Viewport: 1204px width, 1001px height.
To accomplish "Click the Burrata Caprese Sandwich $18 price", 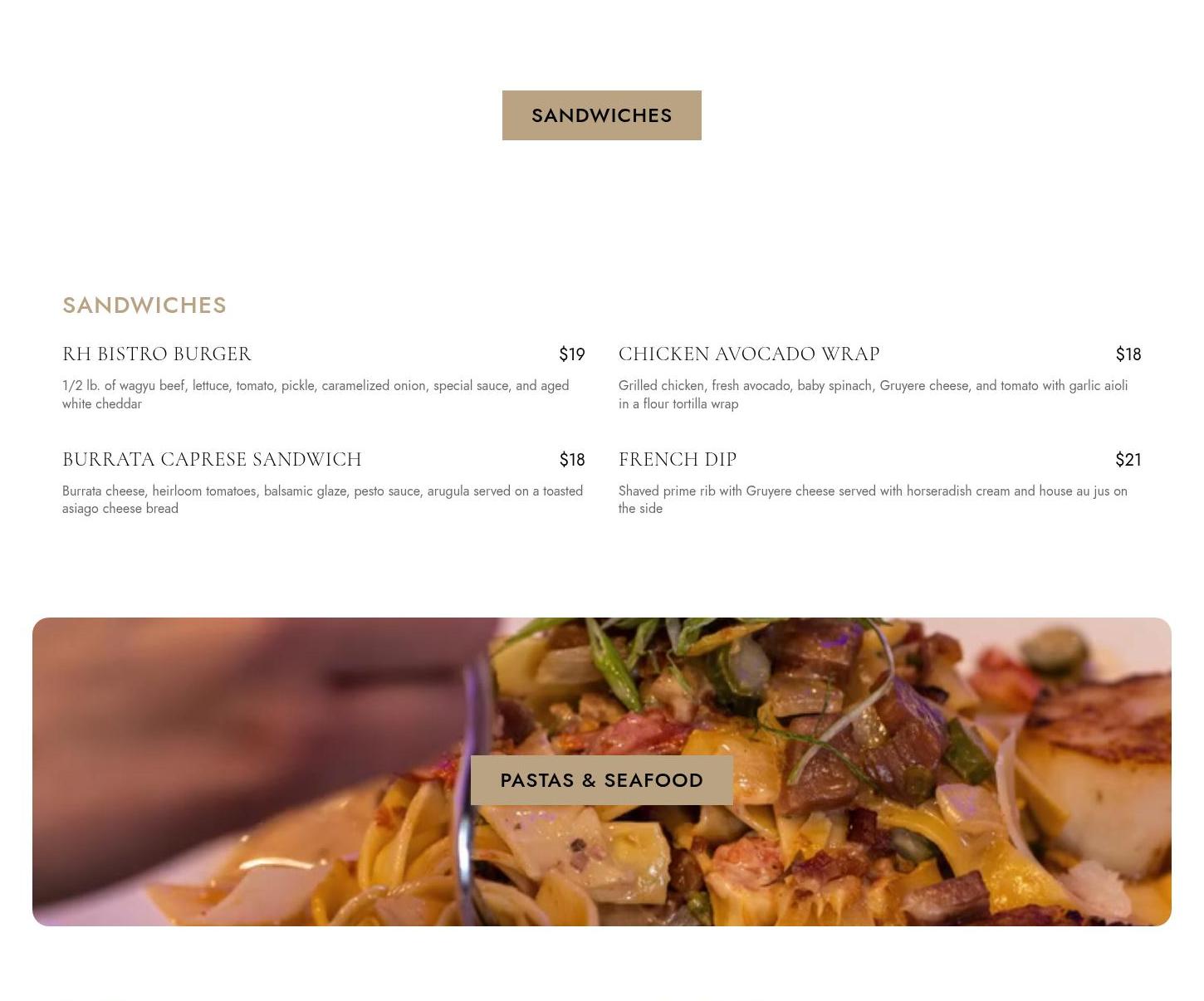I will 572,460.
